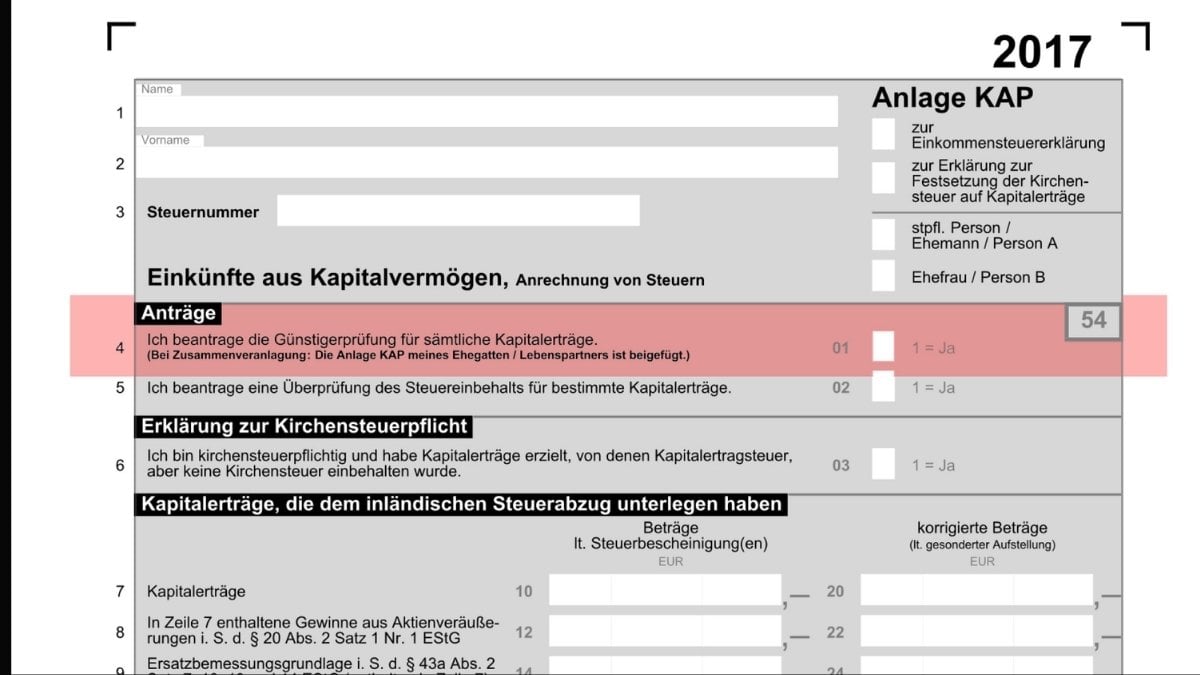1200x675 pixels.
Task: Click corrected amount field 22
Action: coord(977,632)
